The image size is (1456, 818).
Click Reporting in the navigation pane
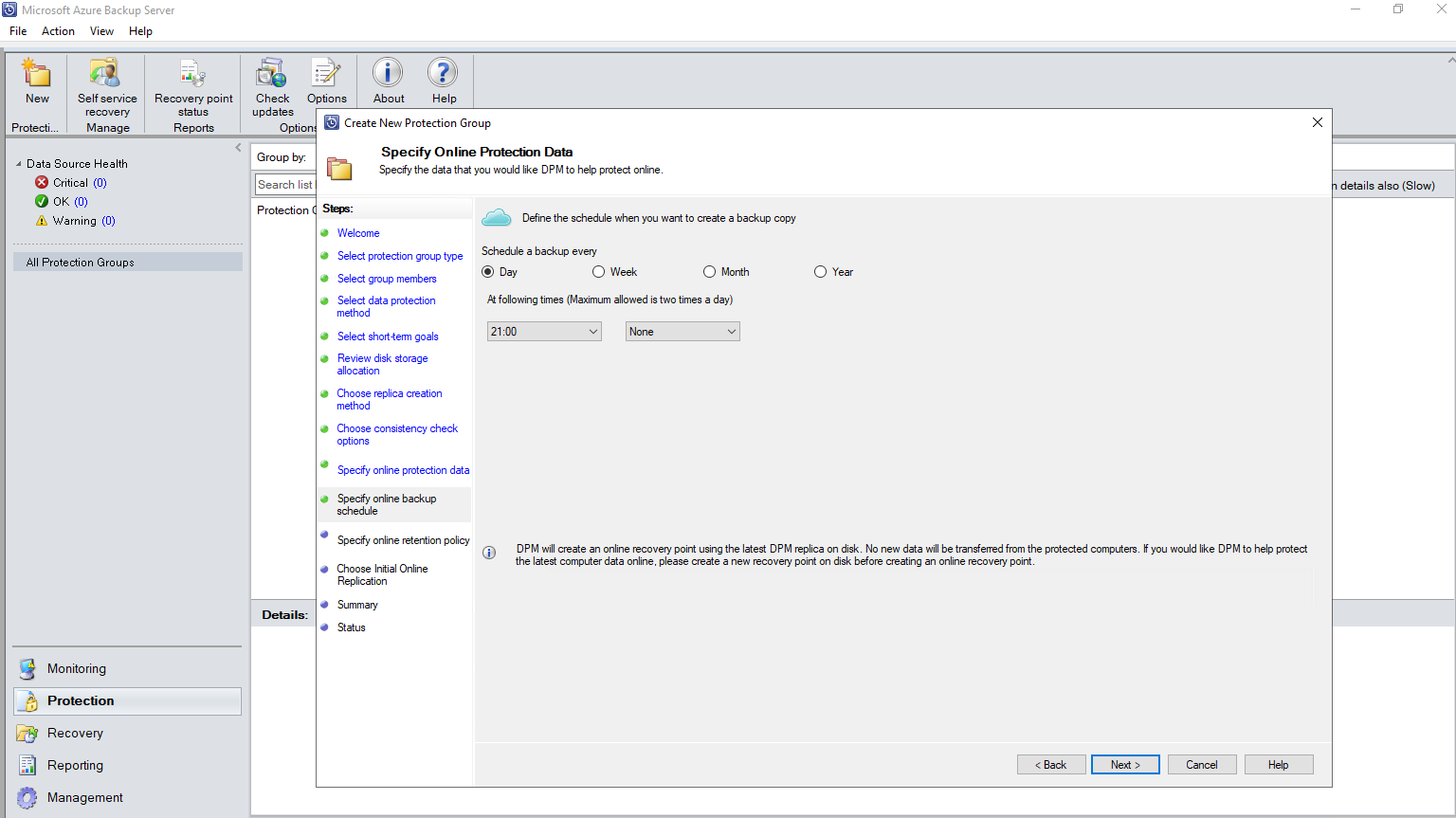(75, 766)
